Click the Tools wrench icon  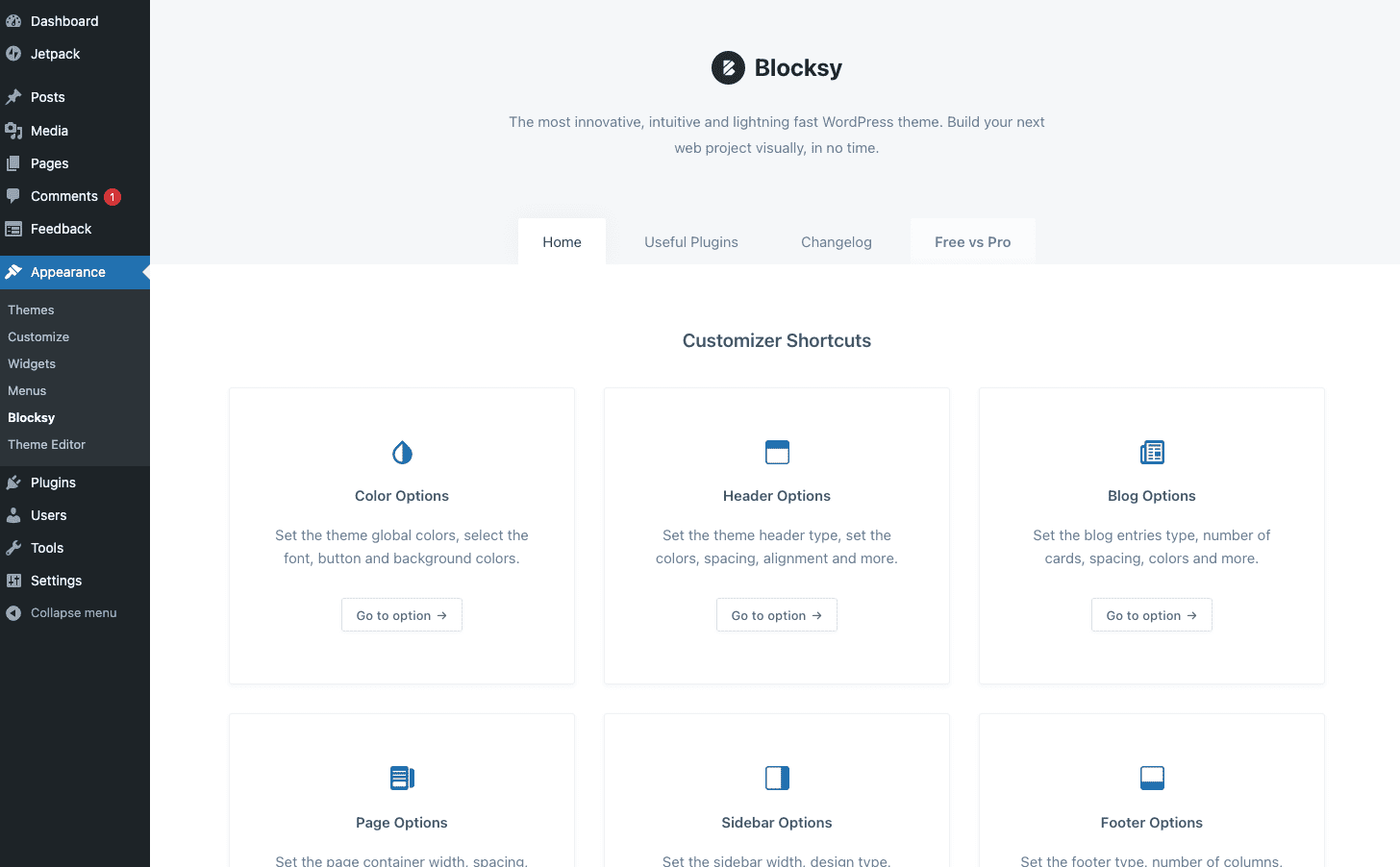coord(13,548)
